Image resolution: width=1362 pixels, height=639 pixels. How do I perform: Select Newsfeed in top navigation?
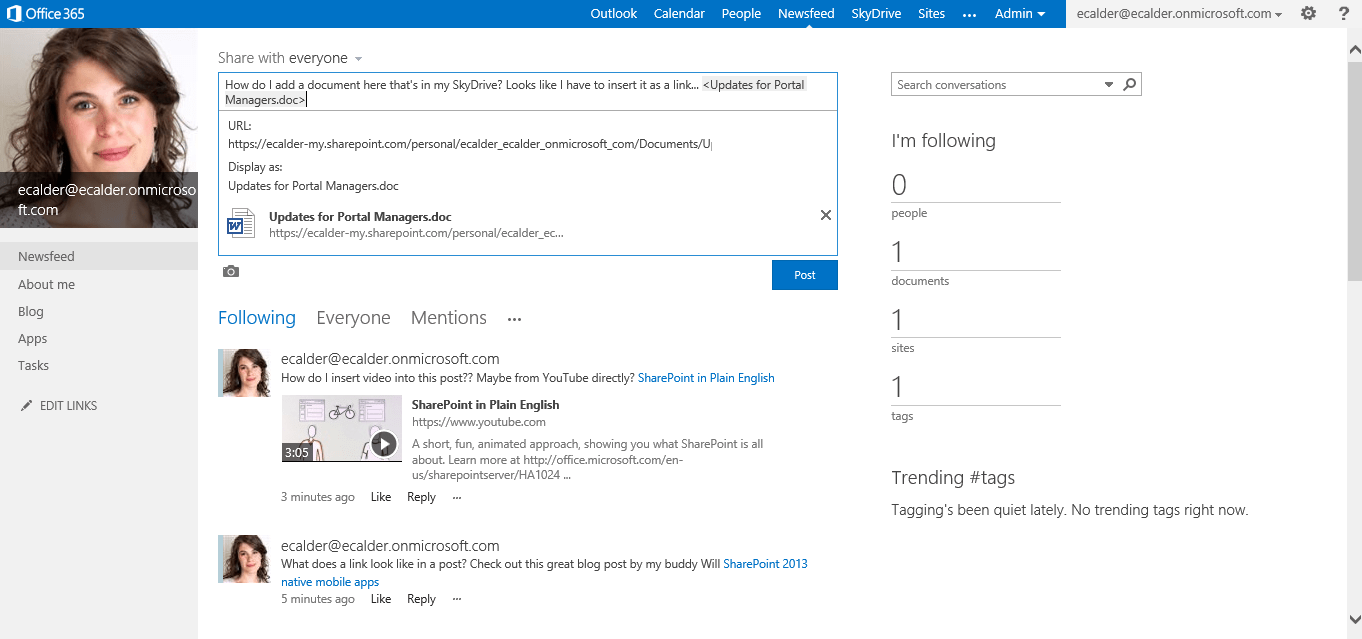click(x=806, y=13)
